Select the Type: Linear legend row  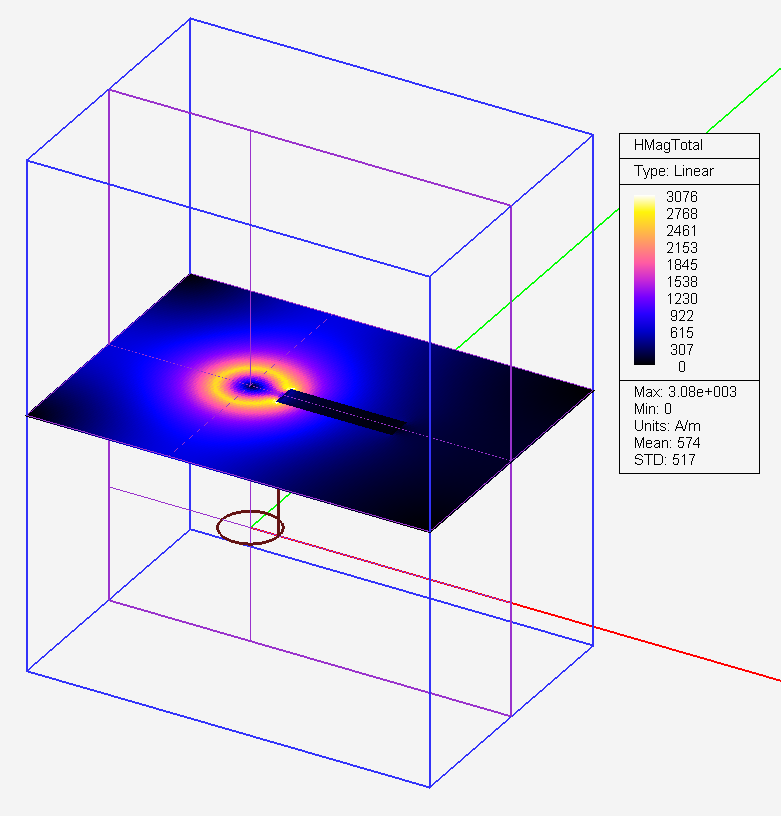point(673,171)
